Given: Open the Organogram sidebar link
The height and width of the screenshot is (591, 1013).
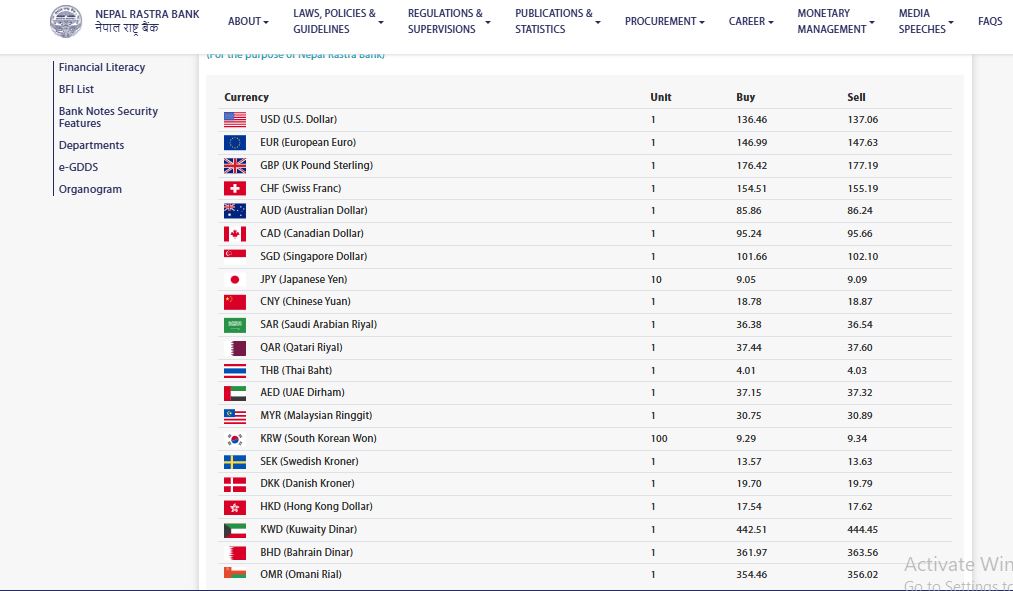Looking at the screenshot, I should pos(90,189).
